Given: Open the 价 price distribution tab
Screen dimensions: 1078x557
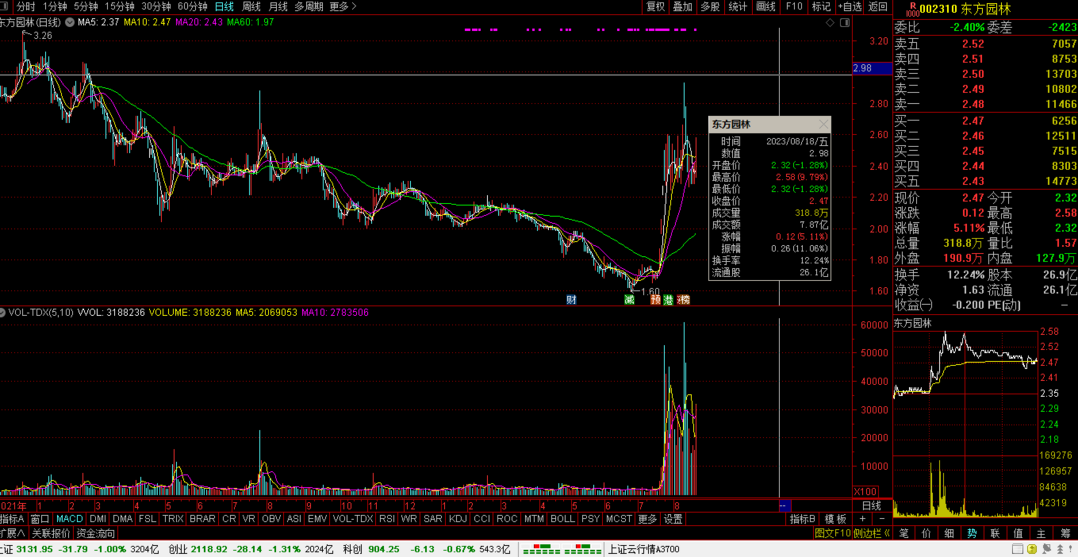Looking at the screenshot, I should (x=927, y=533).
